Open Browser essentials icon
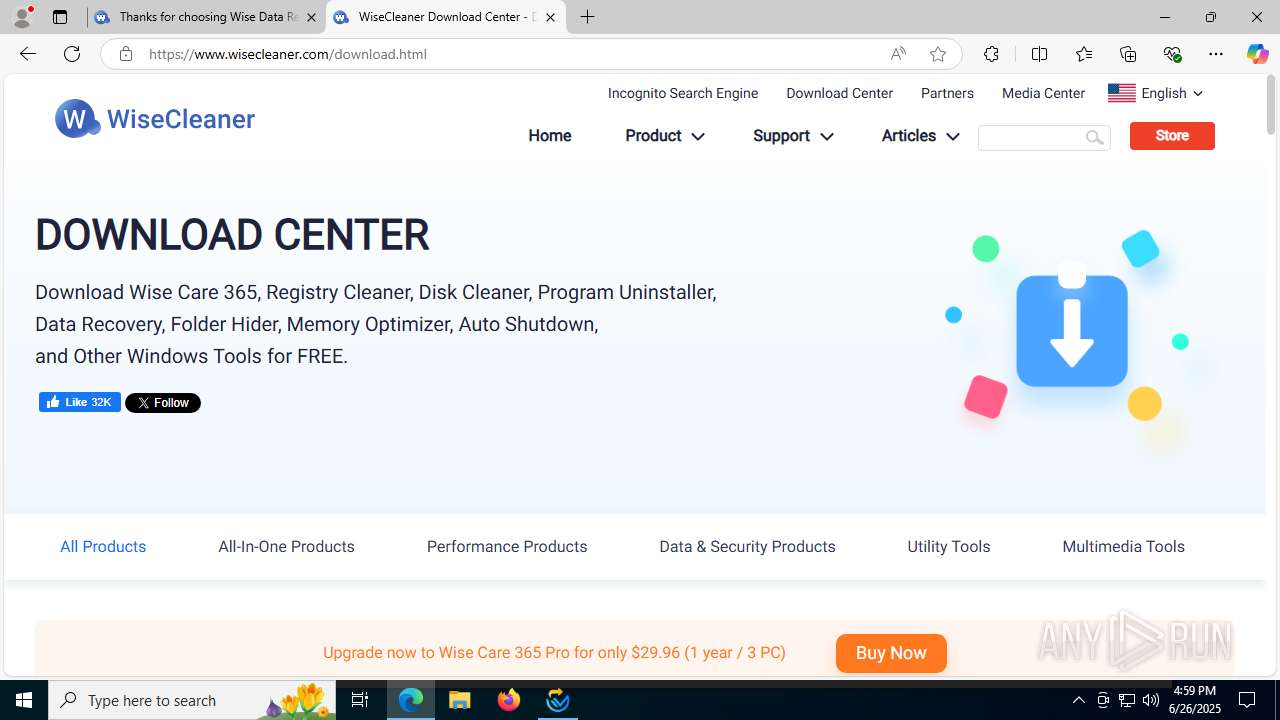 pyautogui.click(x=1172, y=54)
